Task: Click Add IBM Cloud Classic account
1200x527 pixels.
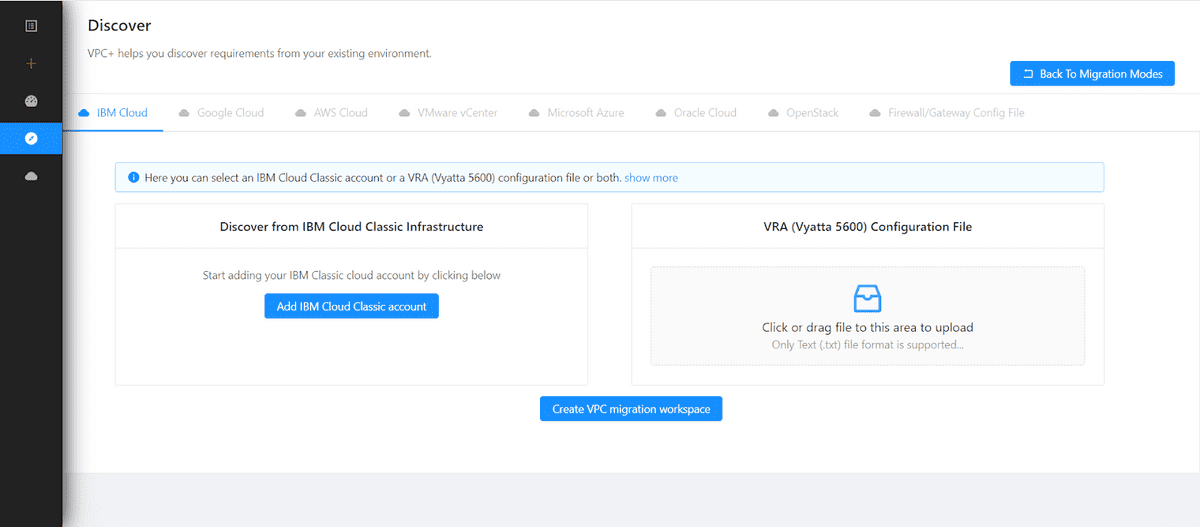Action: (x=351, y=306)
